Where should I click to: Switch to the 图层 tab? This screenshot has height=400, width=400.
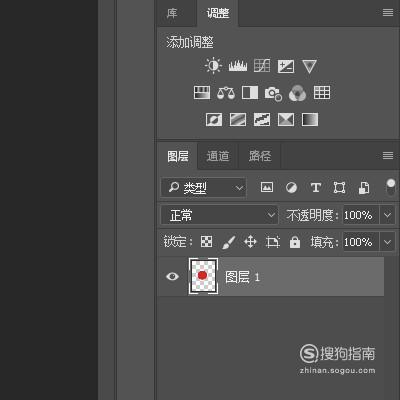point(178,156)
